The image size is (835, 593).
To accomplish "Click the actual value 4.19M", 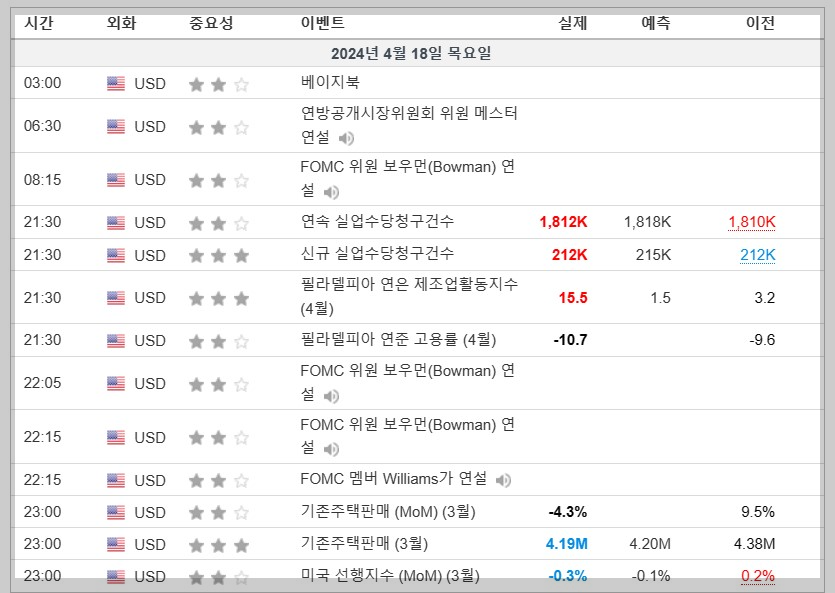I will 567,544.
